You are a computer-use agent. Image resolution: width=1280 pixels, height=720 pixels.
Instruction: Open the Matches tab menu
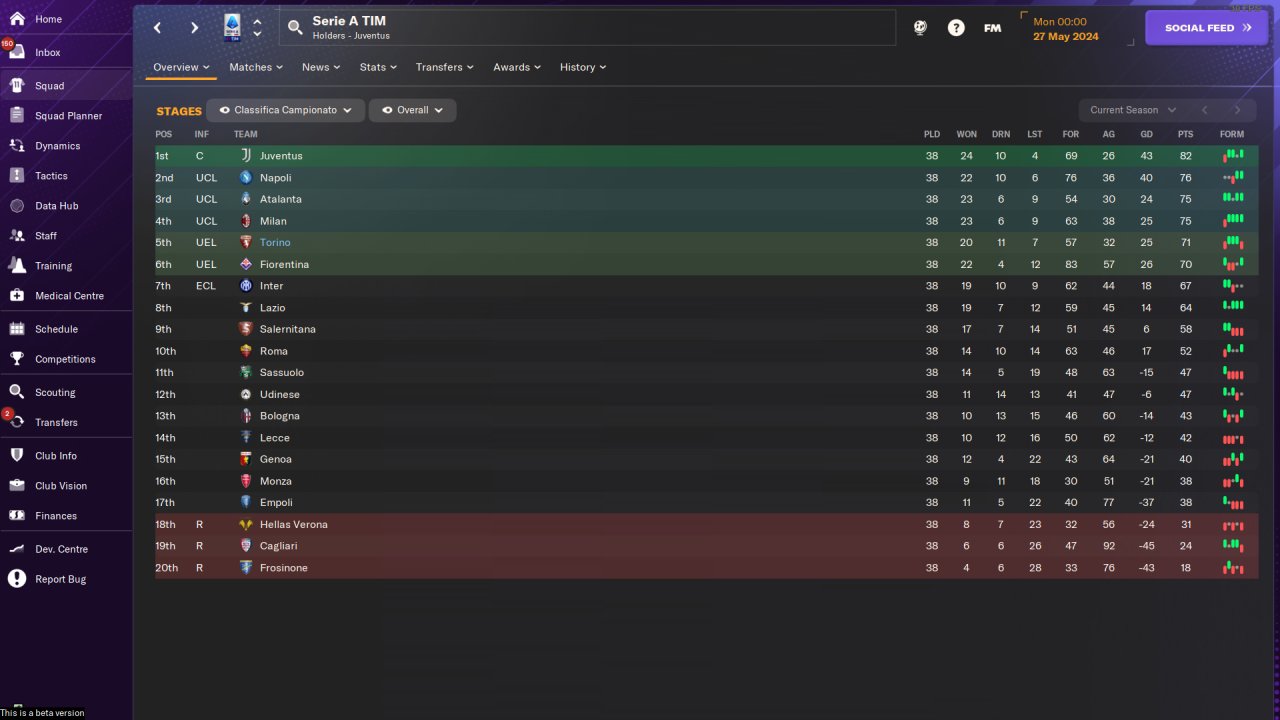pyautogui.click(x=256, y=67)
